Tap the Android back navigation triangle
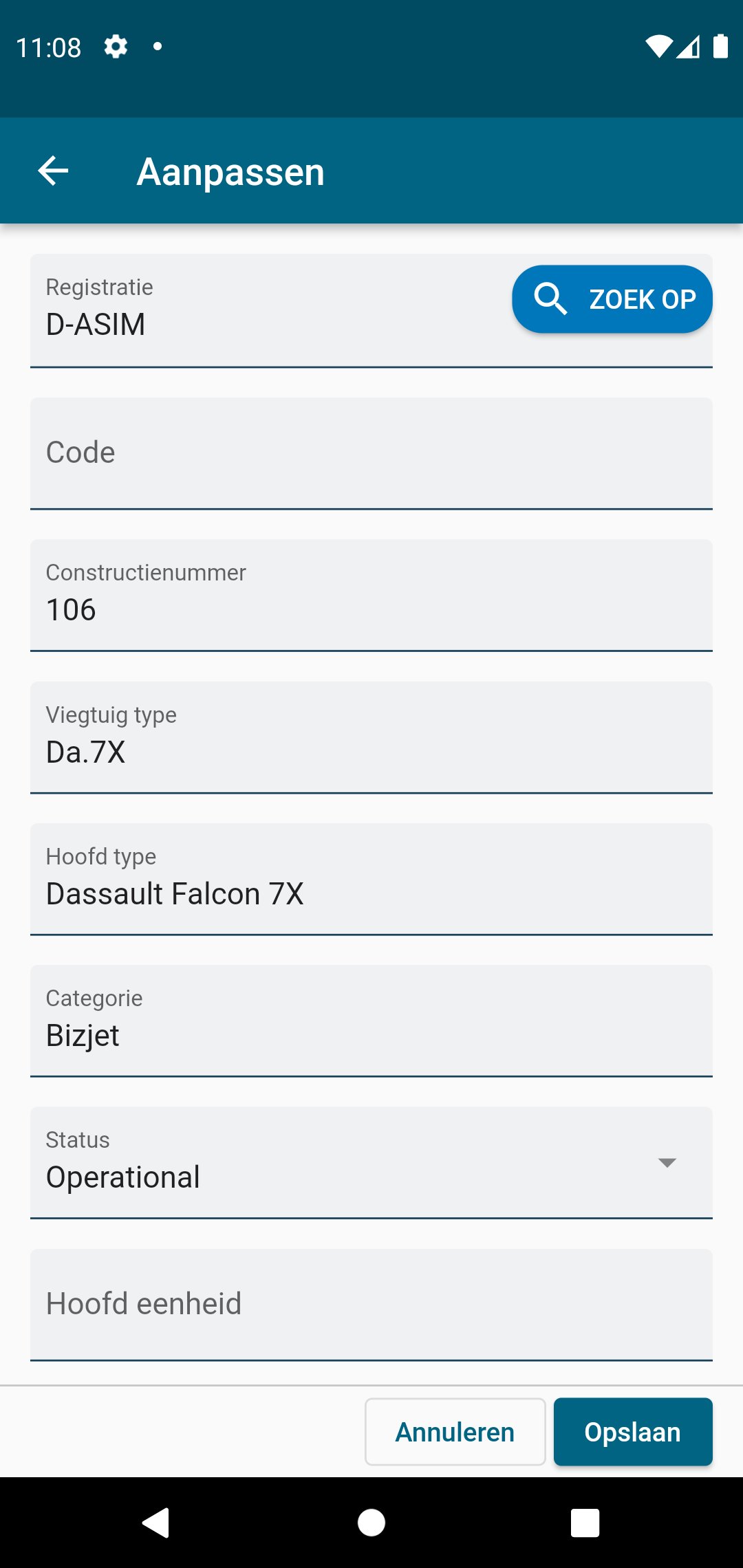Viewport: 743px width, 1568px height. (x=156, y=1522)
